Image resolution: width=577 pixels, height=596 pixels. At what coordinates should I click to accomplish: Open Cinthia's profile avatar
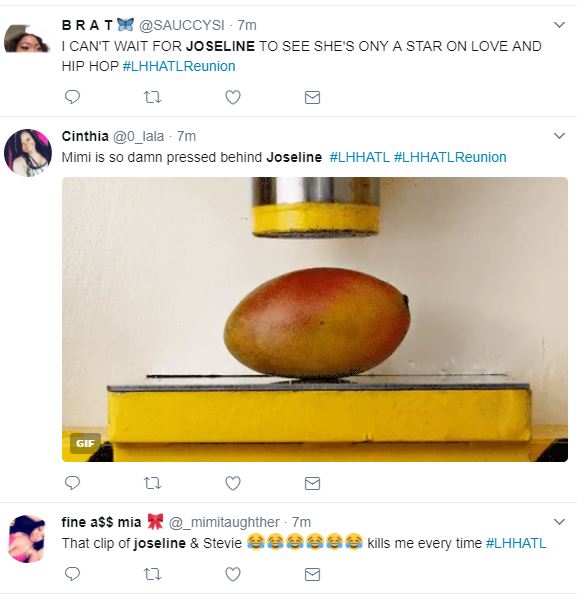click(x=28, y=153)
